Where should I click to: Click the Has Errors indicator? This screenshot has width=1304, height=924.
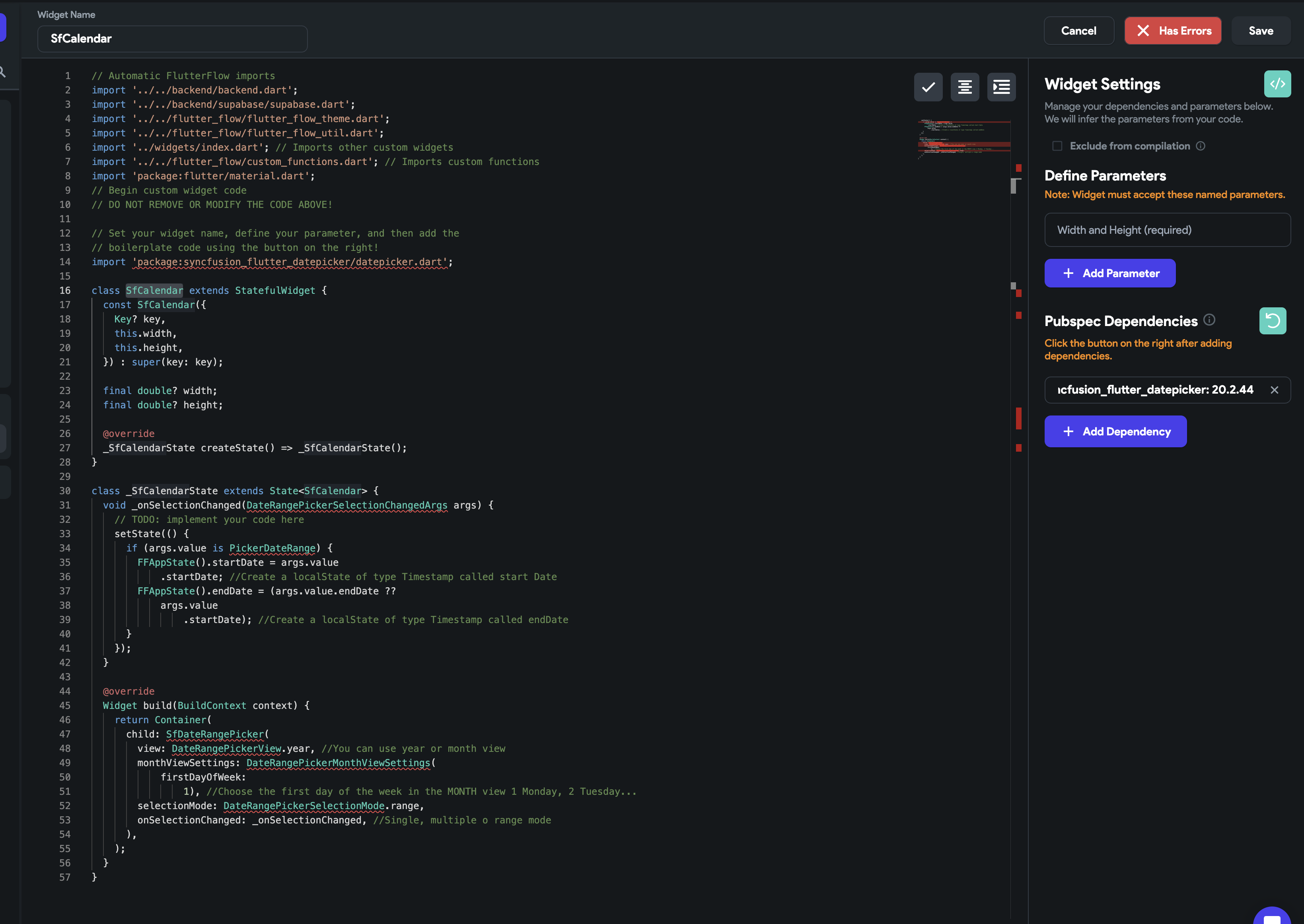point(1172,31)
